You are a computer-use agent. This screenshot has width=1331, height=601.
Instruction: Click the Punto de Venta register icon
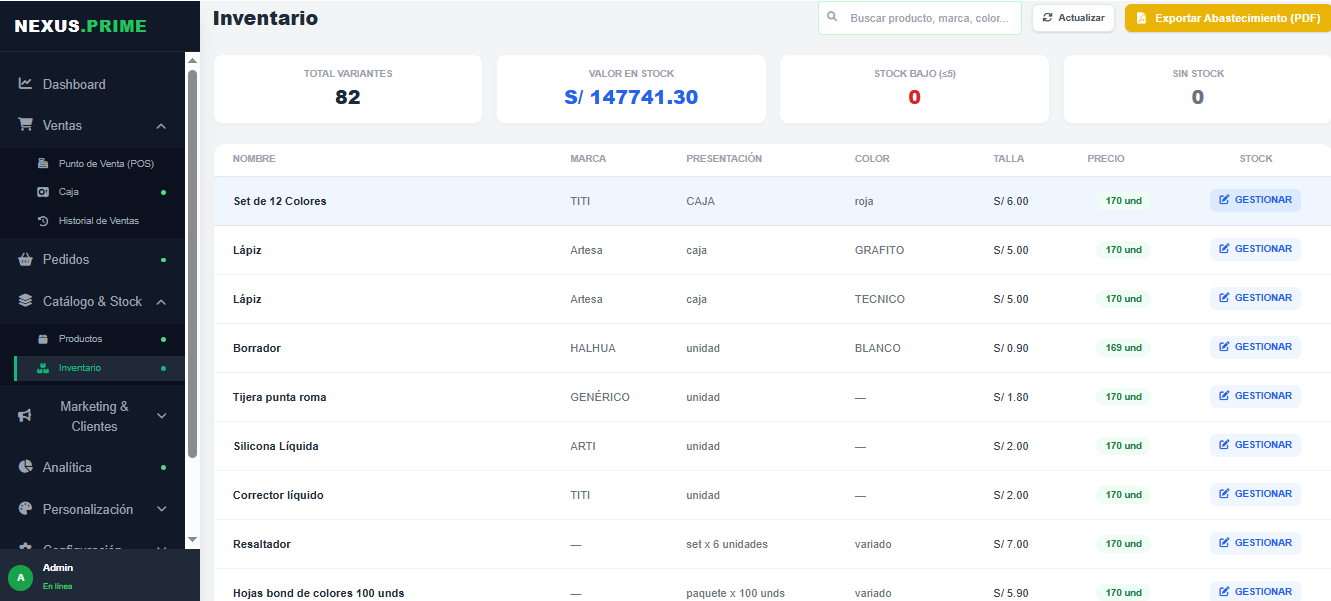[43, 163]
